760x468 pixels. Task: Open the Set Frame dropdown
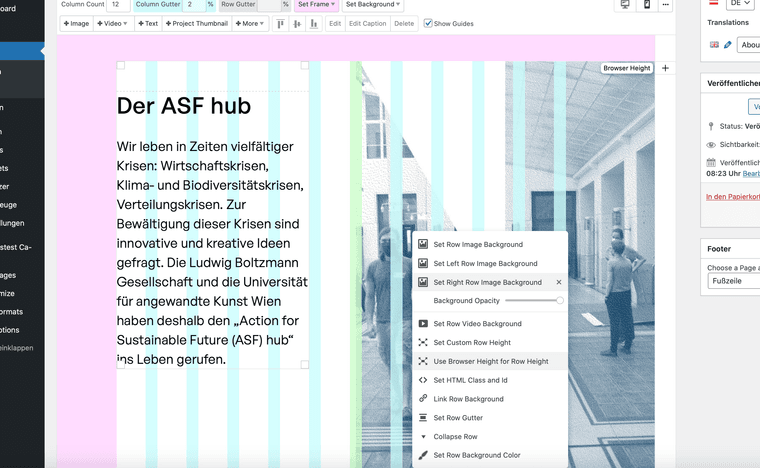[318, 5]
